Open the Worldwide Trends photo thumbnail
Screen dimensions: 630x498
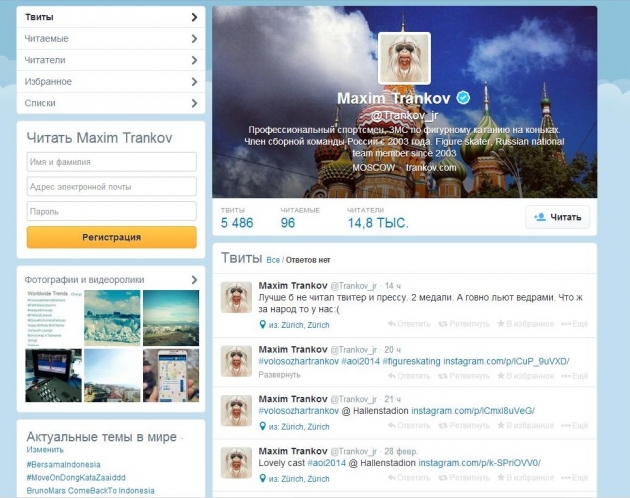(51, 317)
